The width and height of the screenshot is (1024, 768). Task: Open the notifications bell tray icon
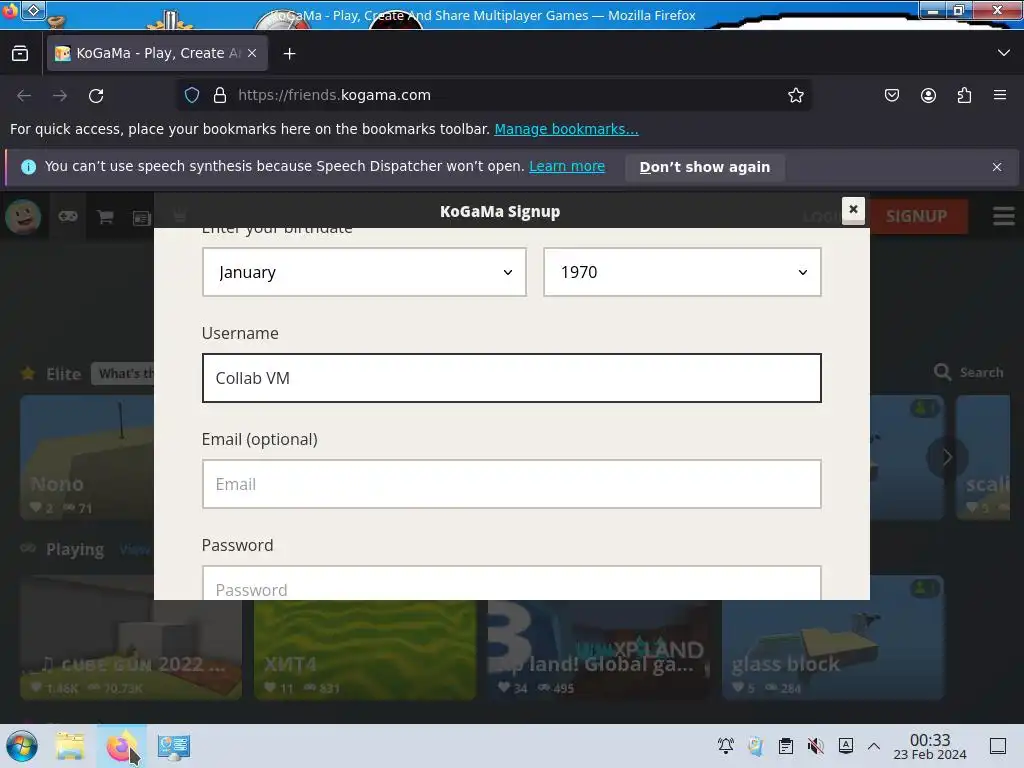tap(726, 746)
